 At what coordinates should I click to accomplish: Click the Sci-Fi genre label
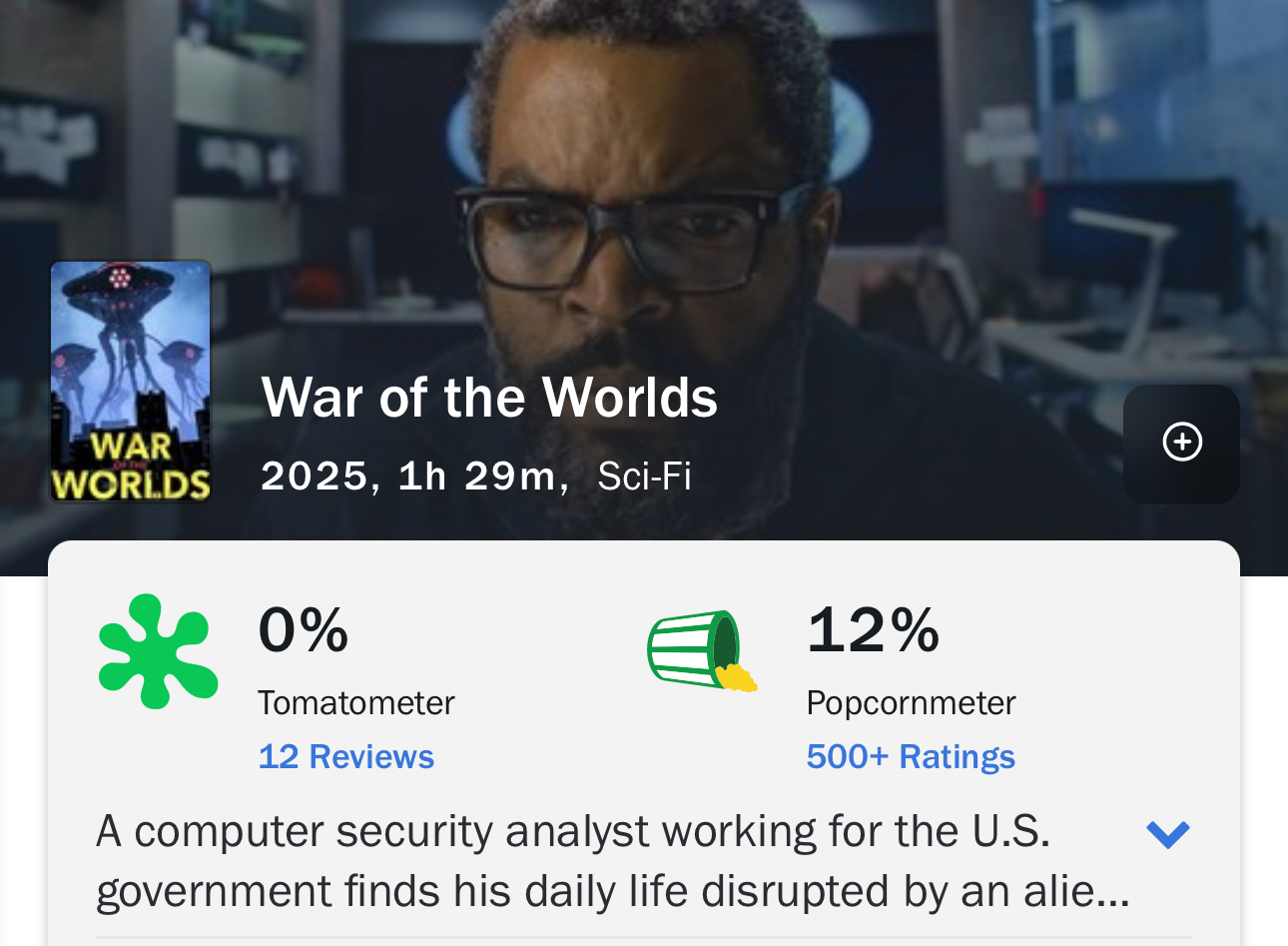[644, 475]
